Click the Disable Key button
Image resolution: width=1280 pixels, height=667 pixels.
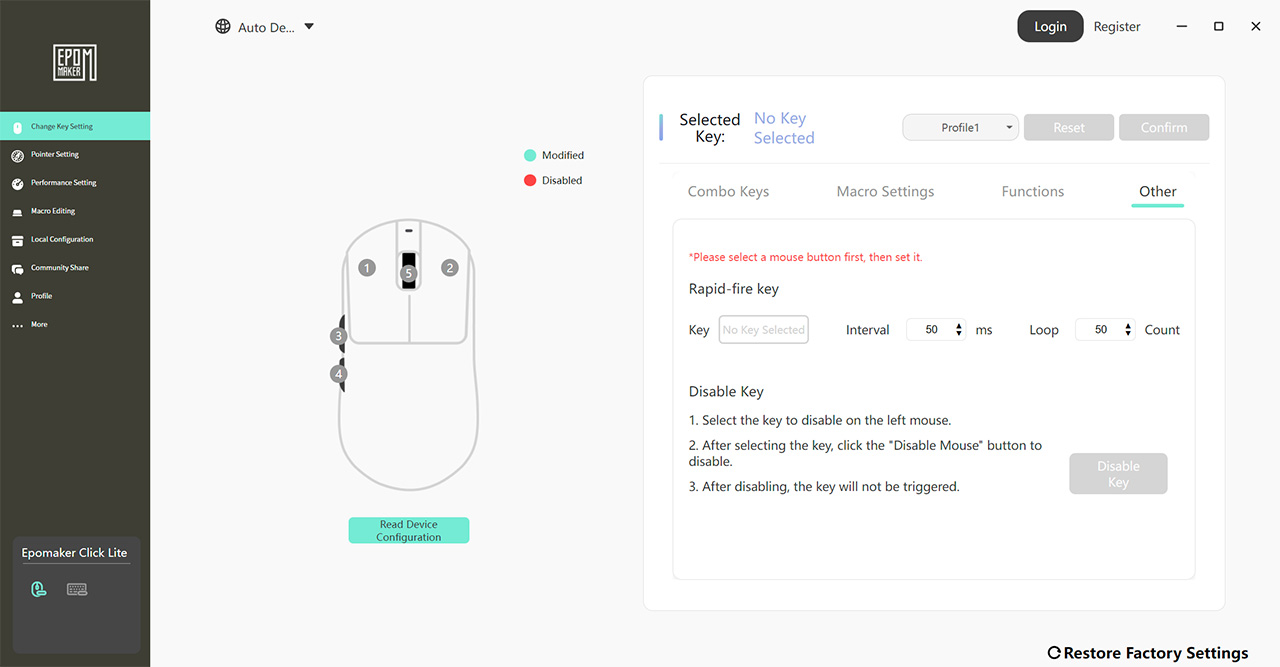[x=1118, y=474]
